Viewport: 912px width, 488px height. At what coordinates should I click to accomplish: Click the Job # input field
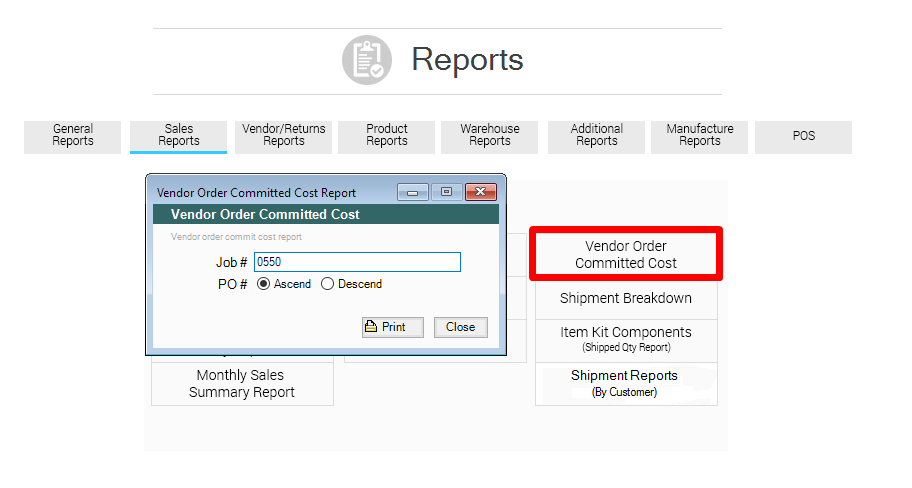pyautogui.click(x=357, y=262)
